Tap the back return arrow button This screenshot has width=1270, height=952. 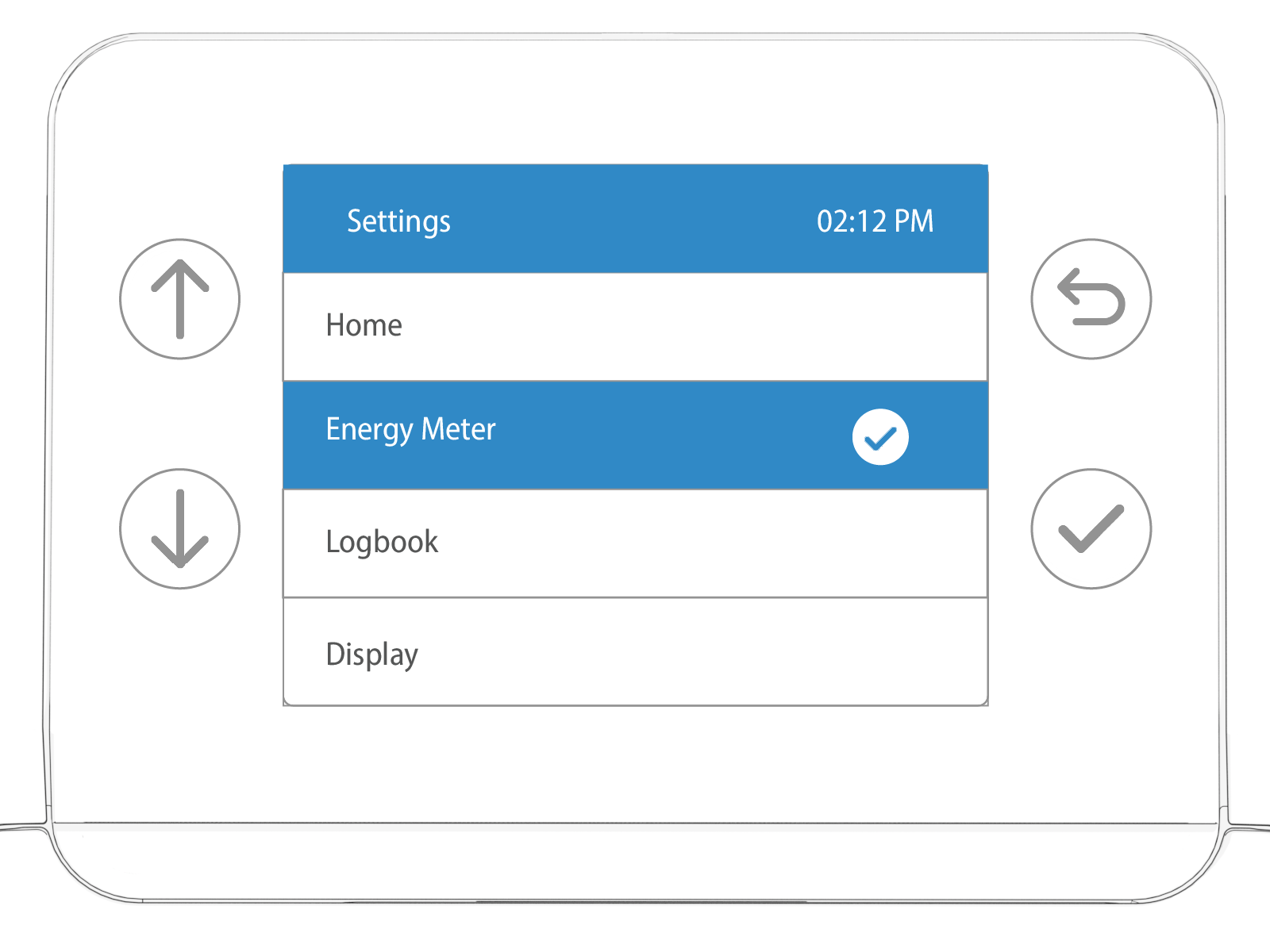coord(1091,299)
